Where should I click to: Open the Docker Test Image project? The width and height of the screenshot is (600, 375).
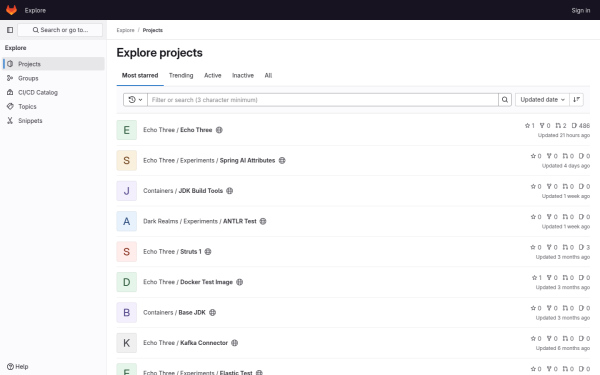(188, 282)
